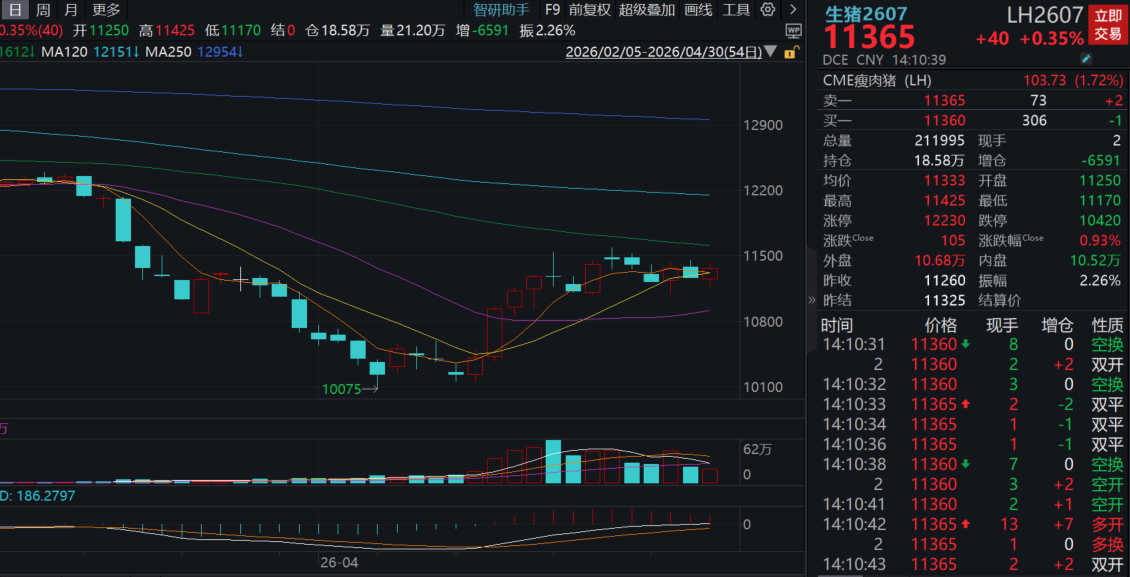The image size is (1130, 577).
Task: Toggle 前复权 price adjustment
Action: (589, 10)
